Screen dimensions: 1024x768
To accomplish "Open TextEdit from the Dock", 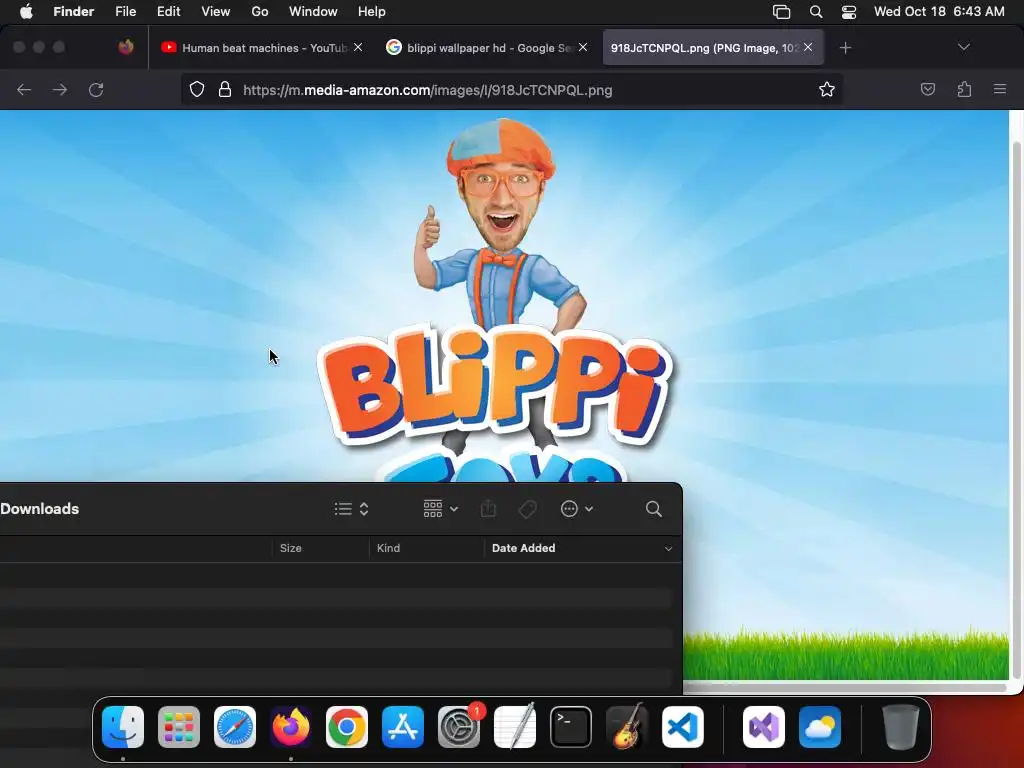I will coord(515,727).
